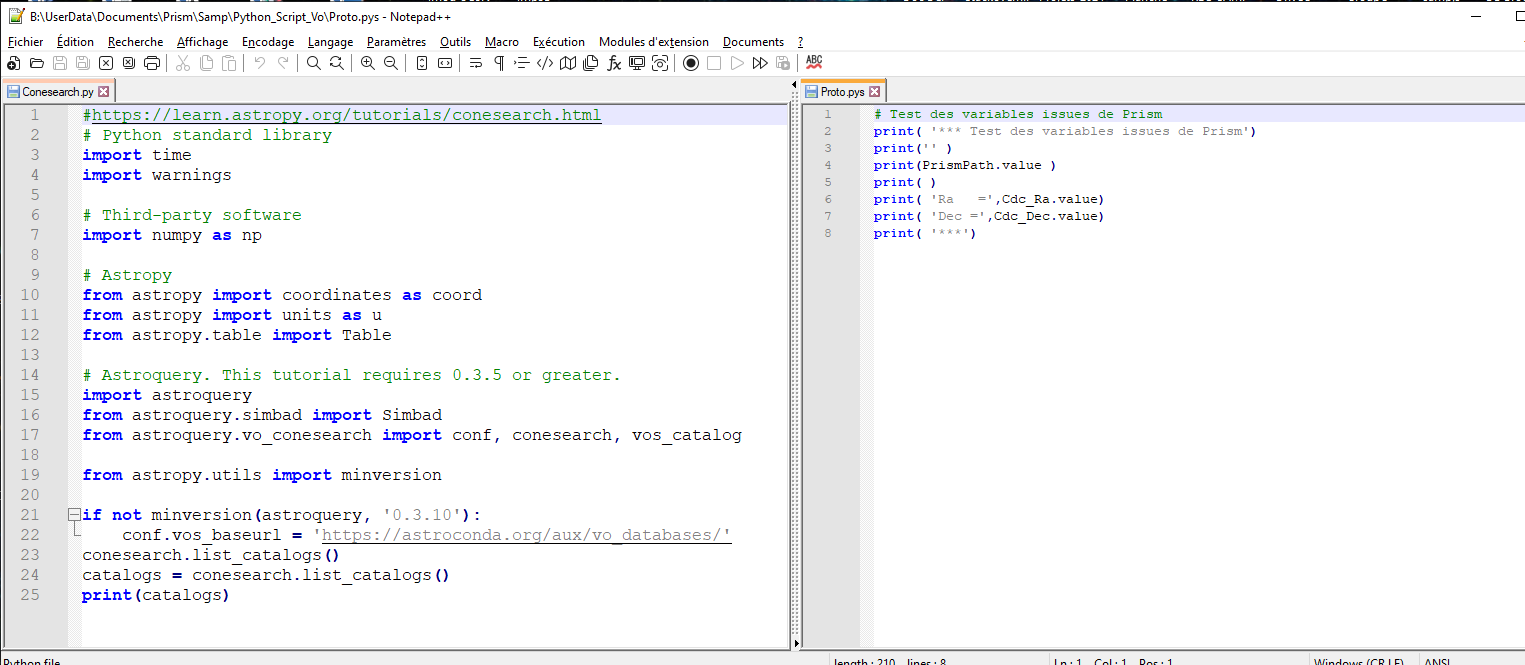Open the Find magnifier tool

tap(313, 63)
